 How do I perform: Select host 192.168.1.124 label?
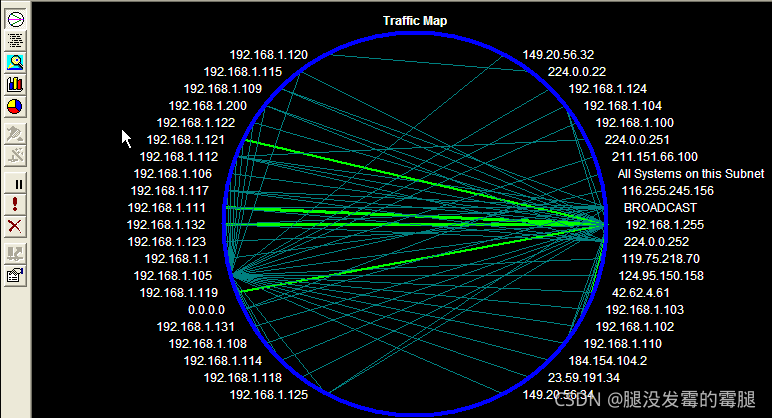pos(608,89)
